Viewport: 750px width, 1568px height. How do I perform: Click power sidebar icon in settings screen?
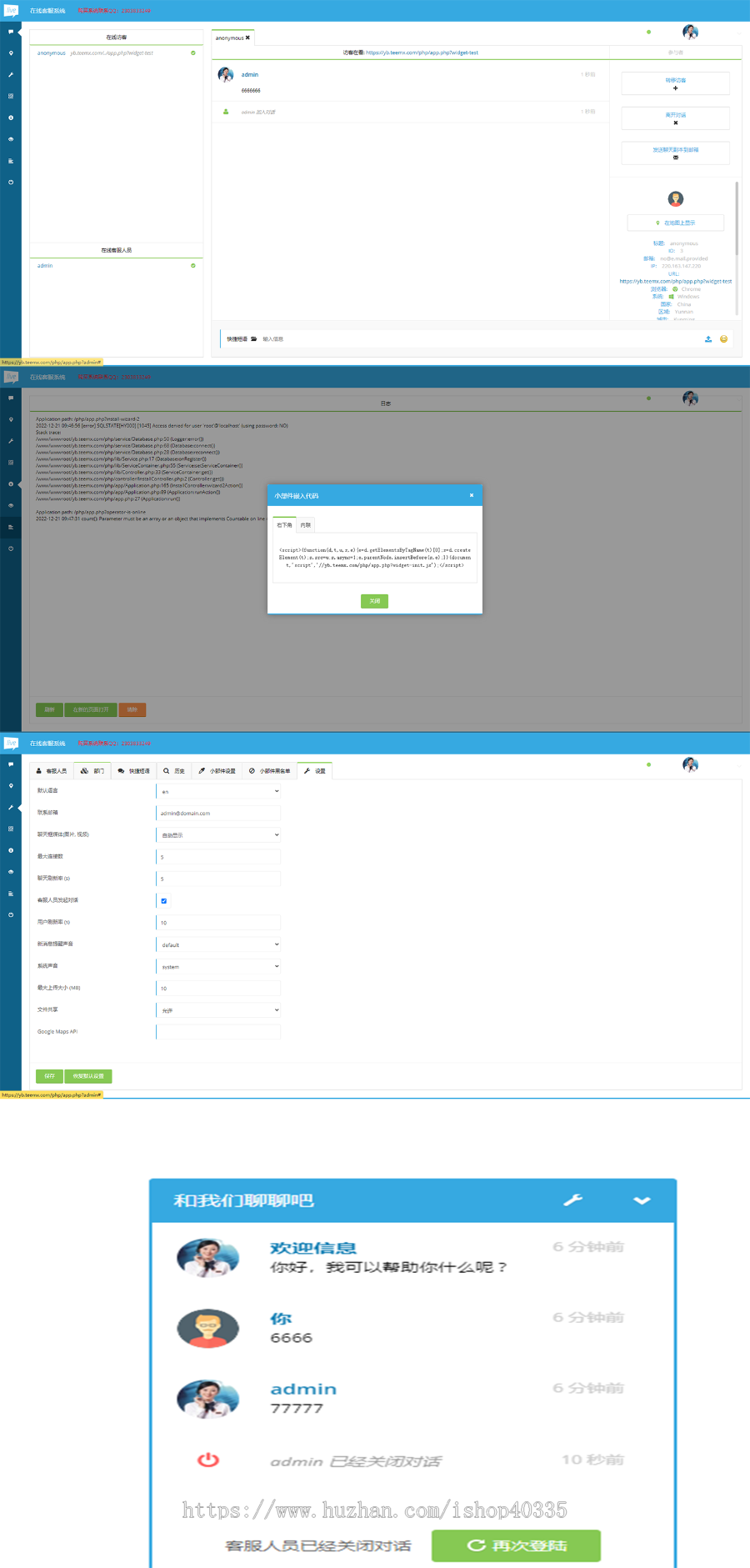click(x=11, y=914)
